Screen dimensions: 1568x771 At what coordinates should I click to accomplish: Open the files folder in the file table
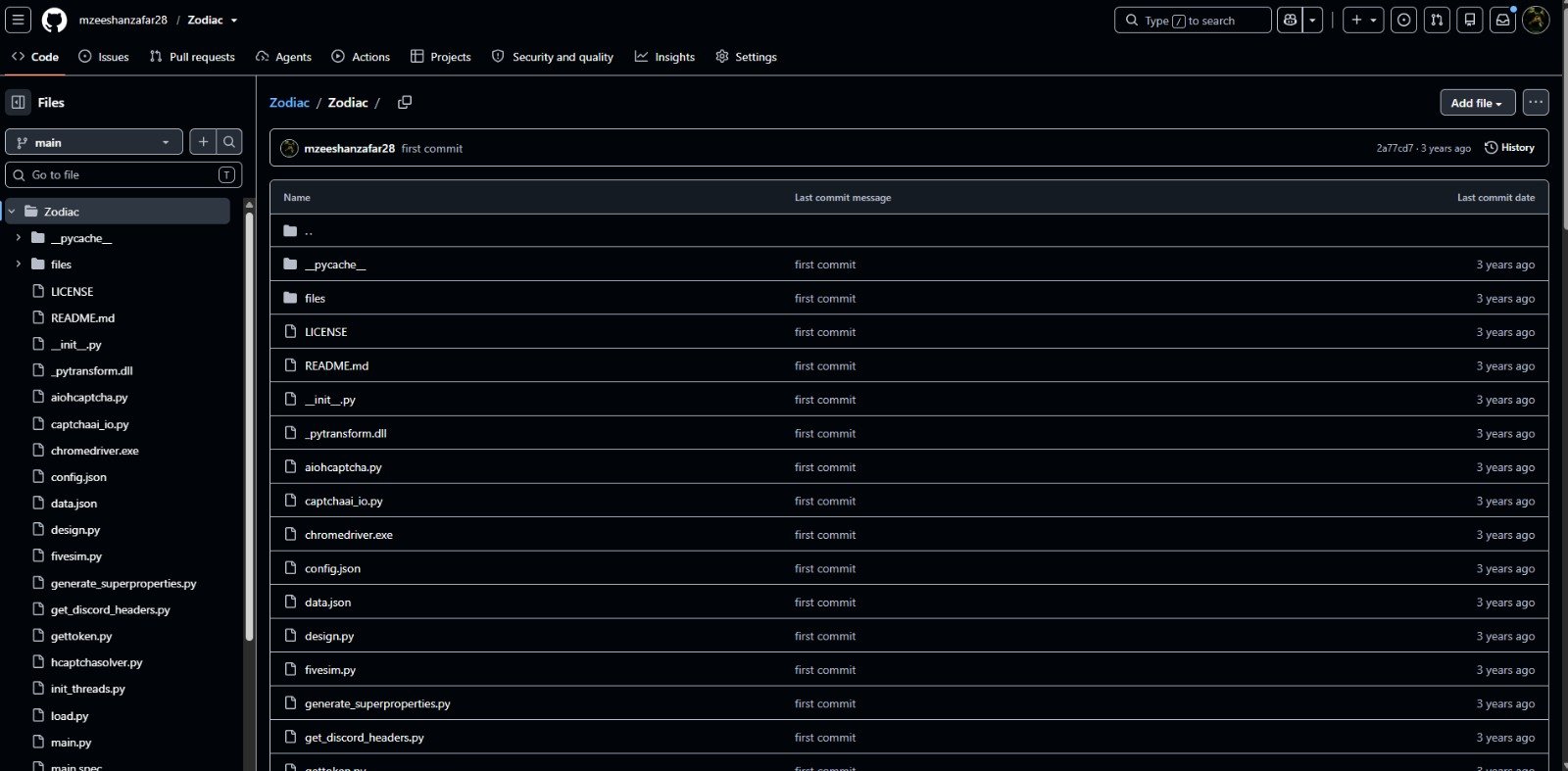[x=315, y=298]
